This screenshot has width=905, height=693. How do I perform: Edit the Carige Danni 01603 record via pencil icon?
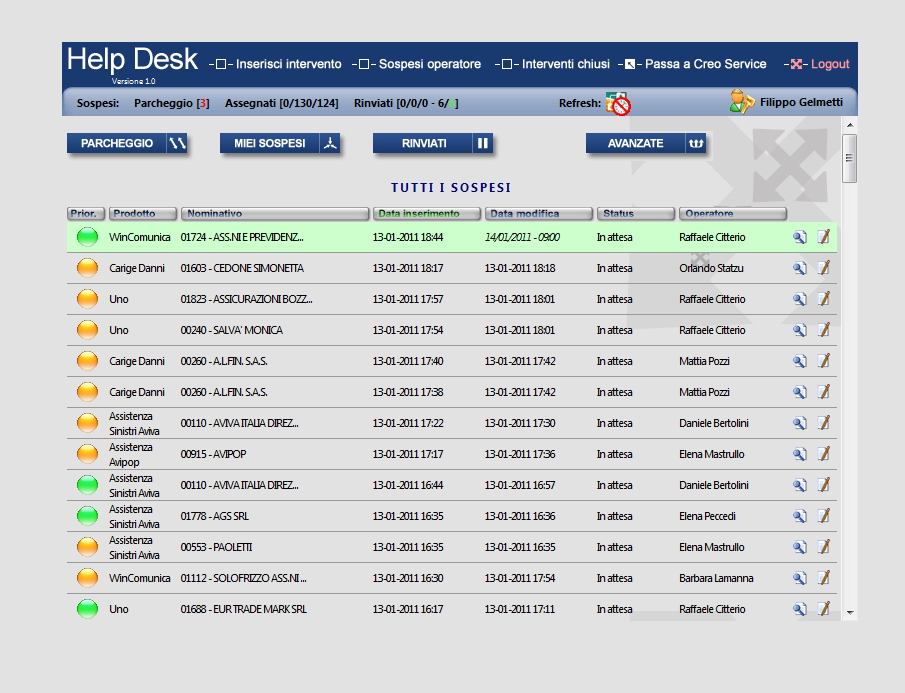822,268
